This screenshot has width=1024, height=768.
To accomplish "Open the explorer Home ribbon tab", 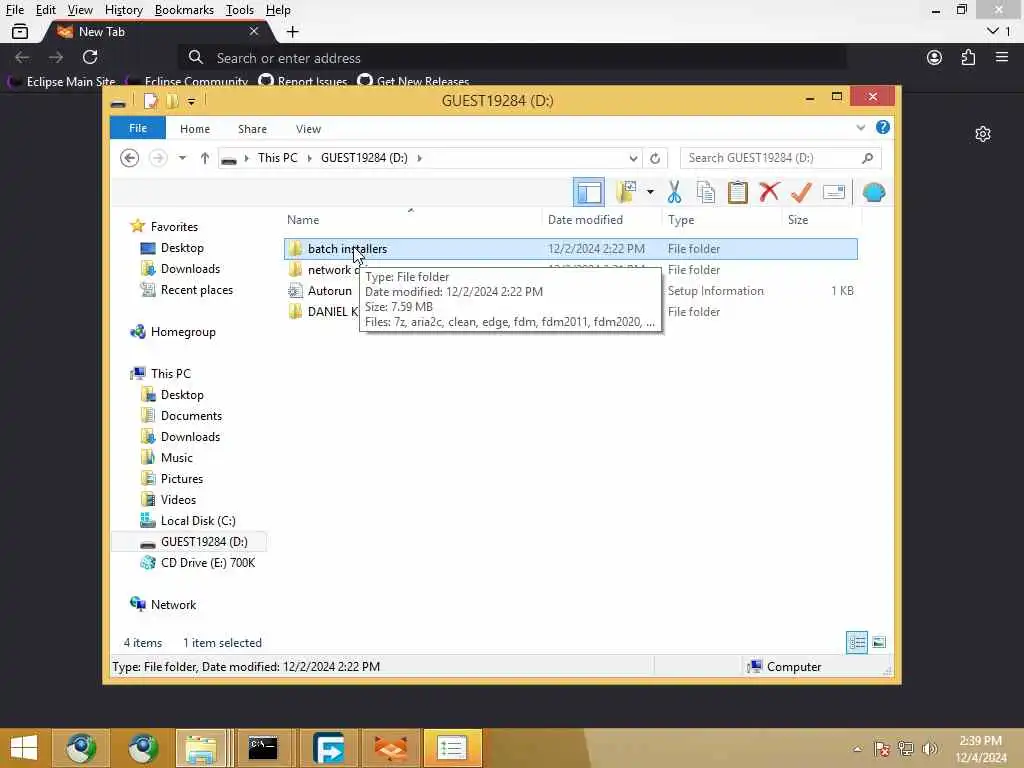I will click(x=195, y=129).
